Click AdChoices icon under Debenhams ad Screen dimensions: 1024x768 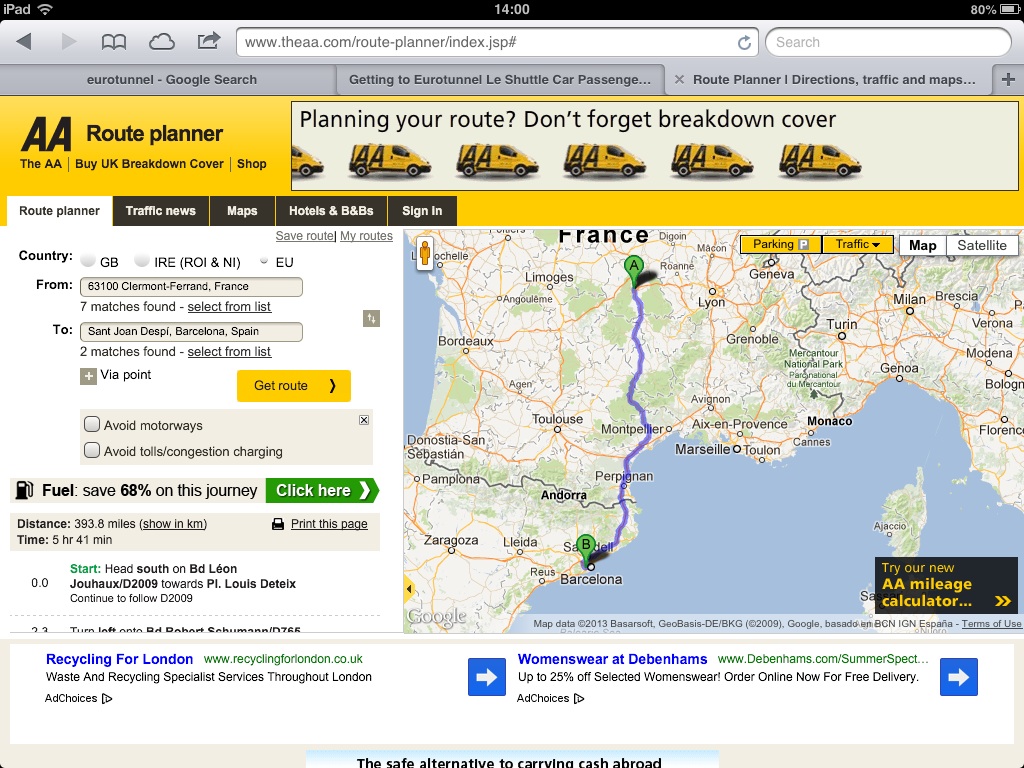coord(579,699)
